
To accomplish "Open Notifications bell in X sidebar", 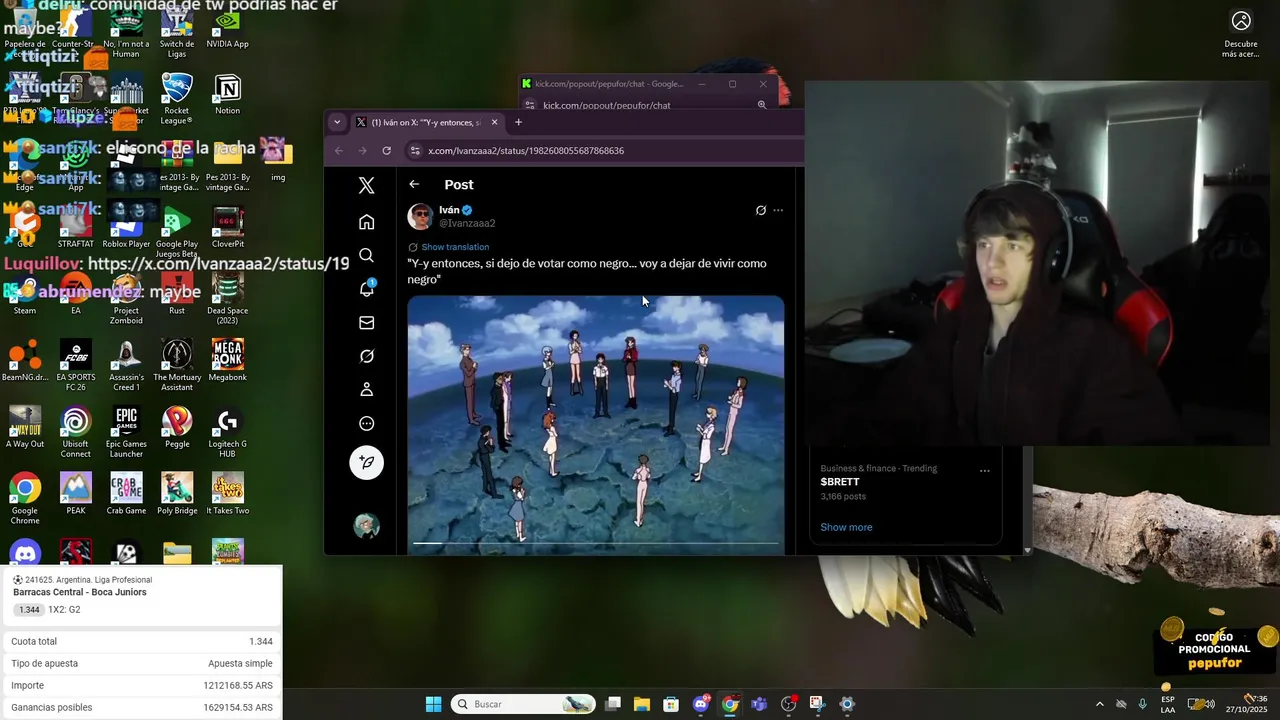I will (x=366, y=289).
